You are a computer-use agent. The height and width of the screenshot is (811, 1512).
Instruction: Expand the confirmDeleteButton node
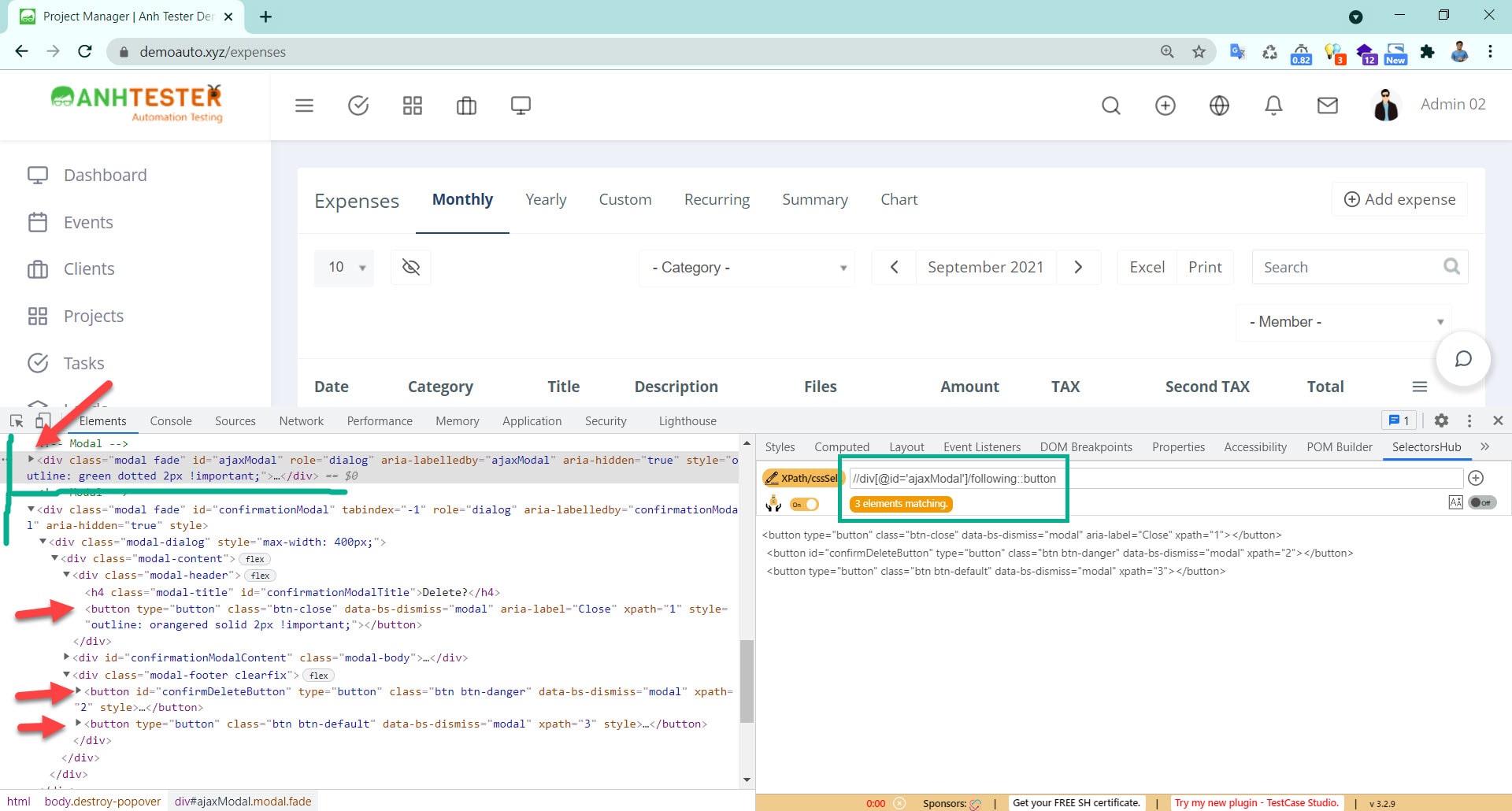tap(79, 691)
